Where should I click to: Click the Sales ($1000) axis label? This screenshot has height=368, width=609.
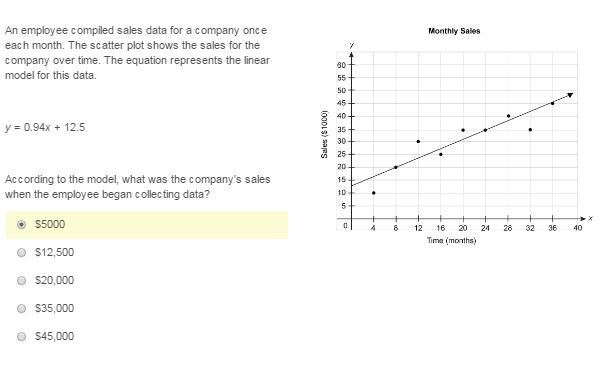pos(324,134)
